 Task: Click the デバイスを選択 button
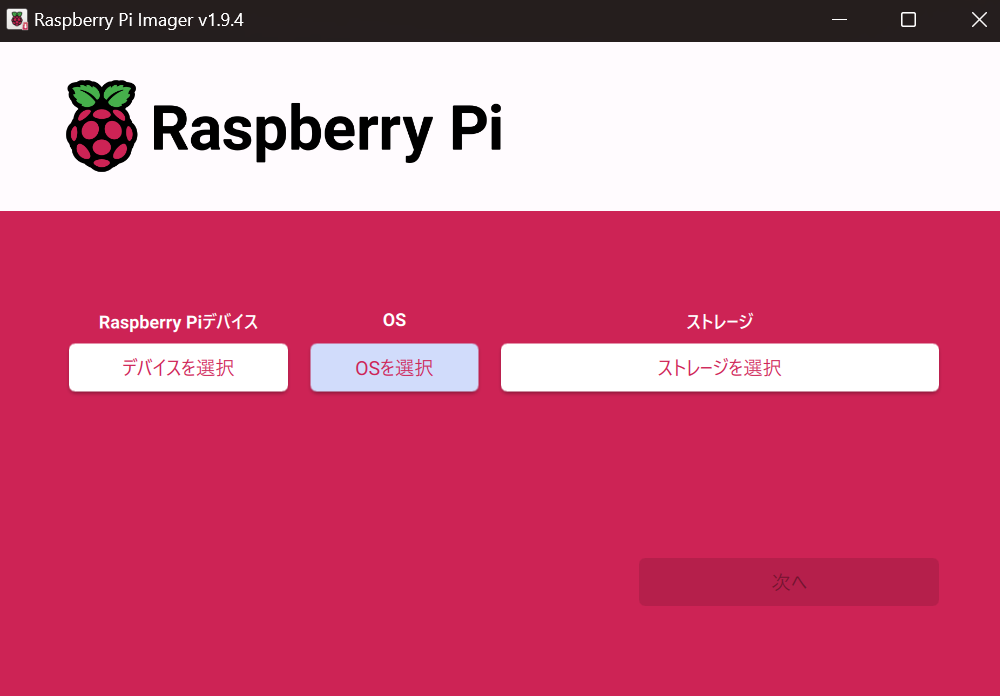pos(178,367)
